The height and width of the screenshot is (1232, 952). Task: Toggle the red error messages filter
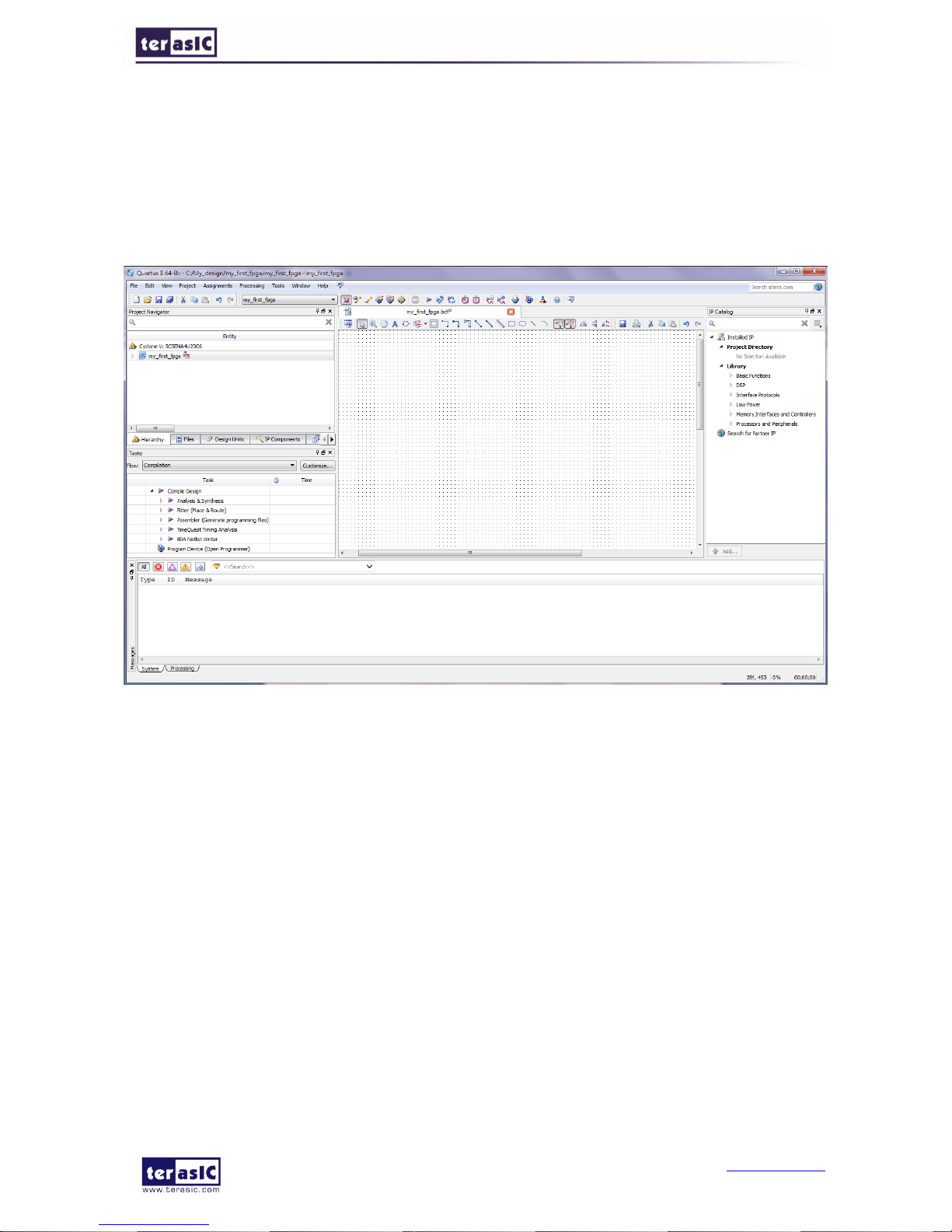pyautogui.click(x=159, y=567)
